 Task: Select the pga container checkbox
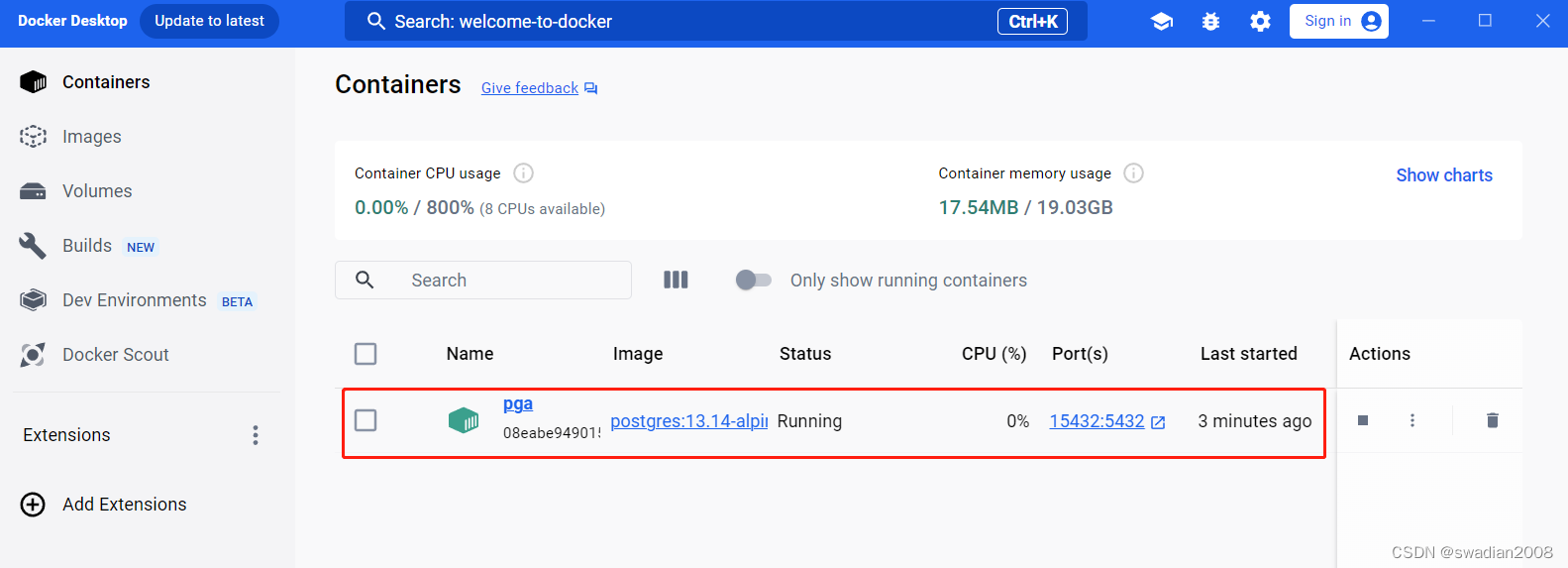click(366, 420)
